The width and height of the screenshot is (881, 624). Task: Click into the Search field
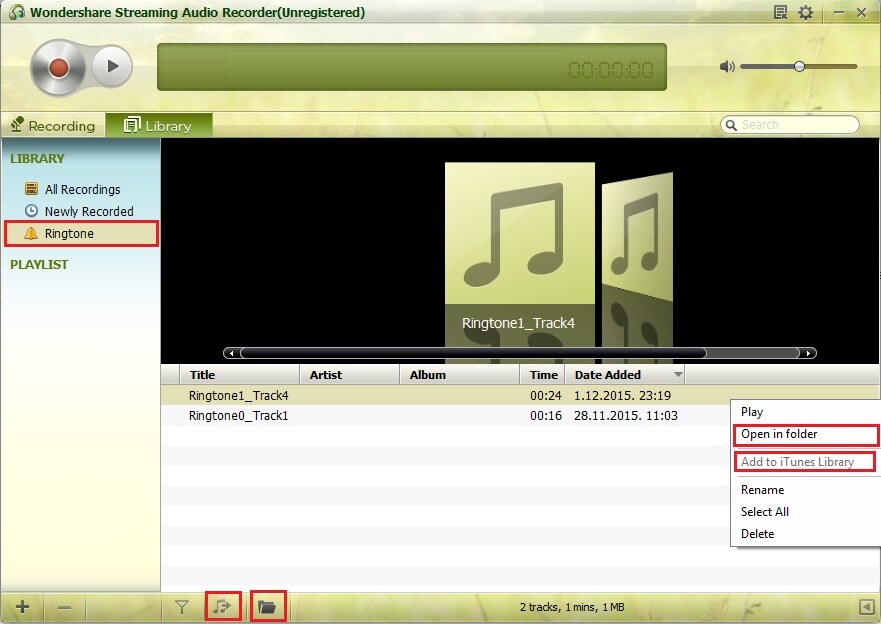790,125
